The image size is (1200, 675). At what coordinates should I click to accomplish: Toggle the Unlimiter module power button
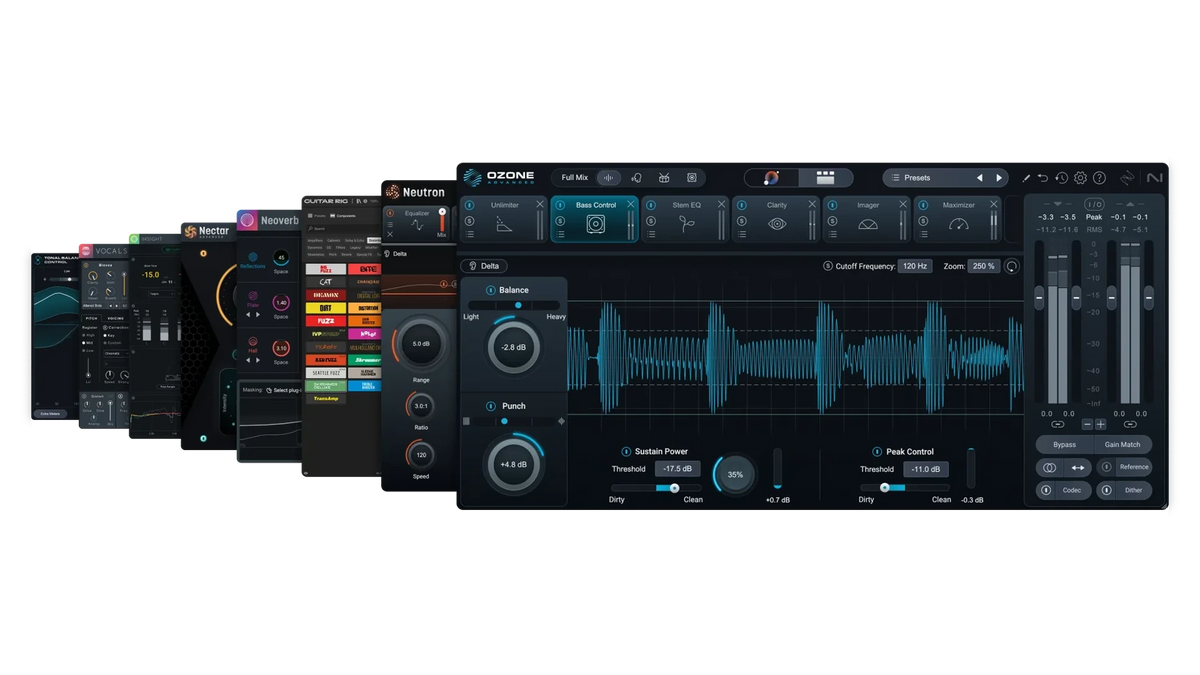point(469,205)
